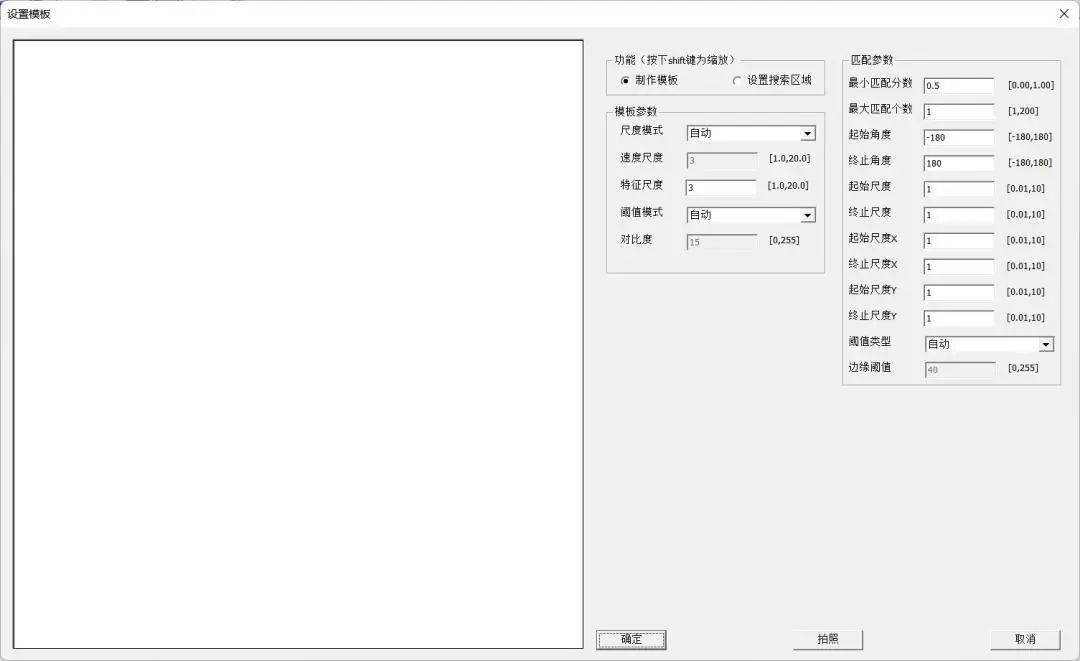
Task: Click the 确定 button
Action: [x=631, y=639]
